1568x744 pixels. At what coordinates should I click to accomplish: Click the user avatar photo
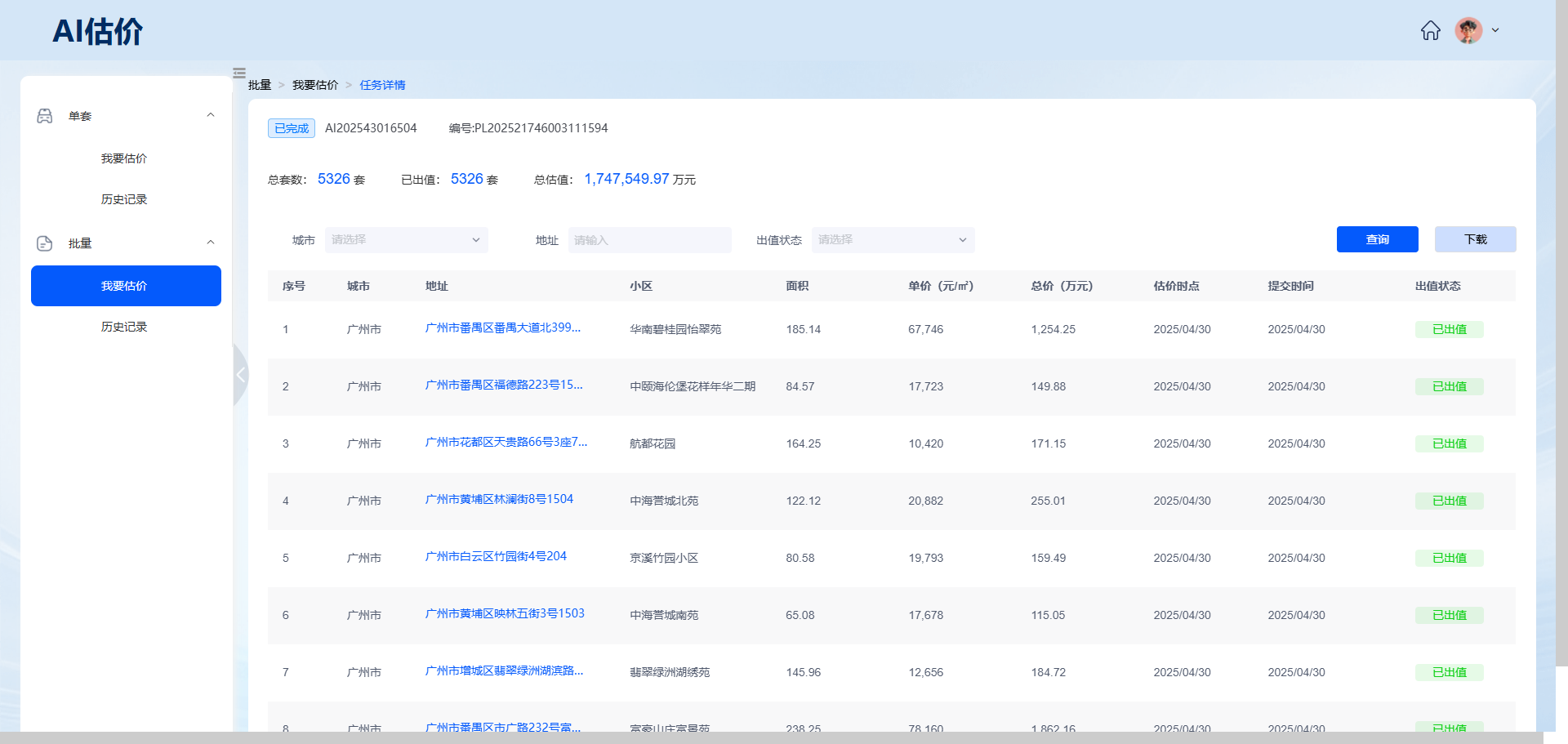tap(1468, 30)
